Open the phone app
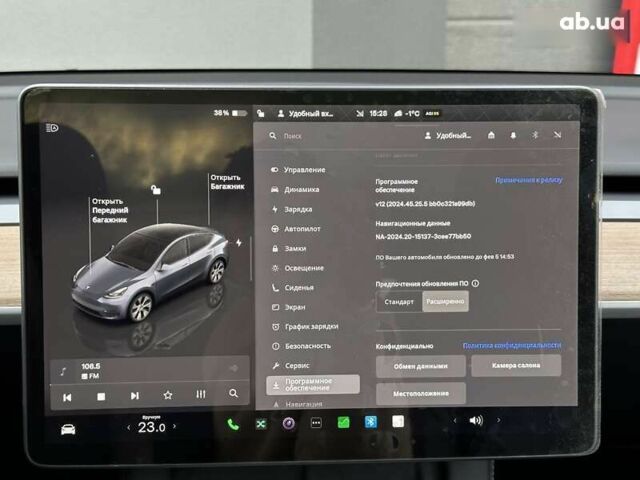 (x=233, y=424)
